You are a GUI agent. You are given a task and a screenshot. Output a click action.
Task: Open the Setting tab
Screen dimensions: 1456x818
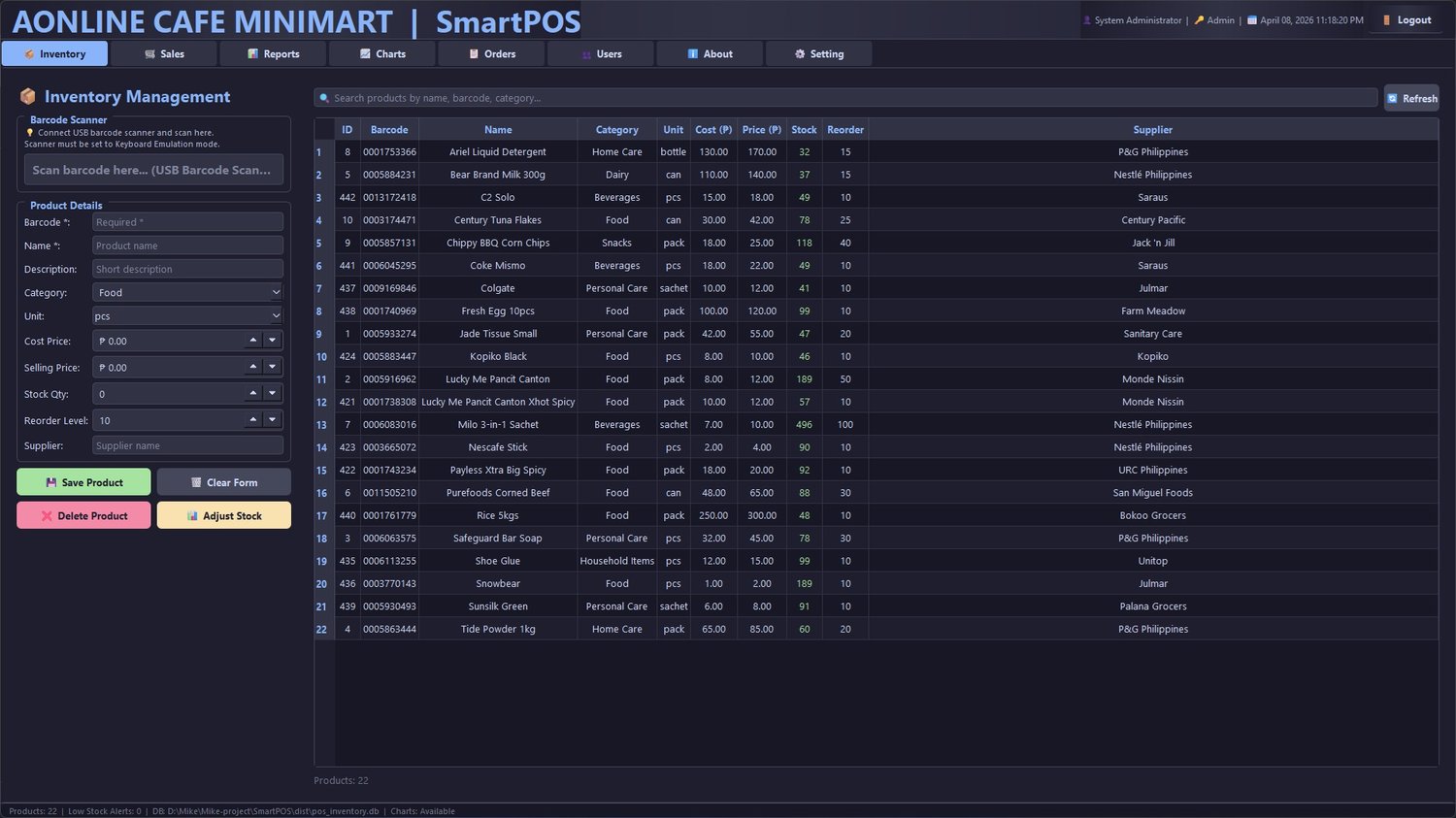(x=819, y=53)
